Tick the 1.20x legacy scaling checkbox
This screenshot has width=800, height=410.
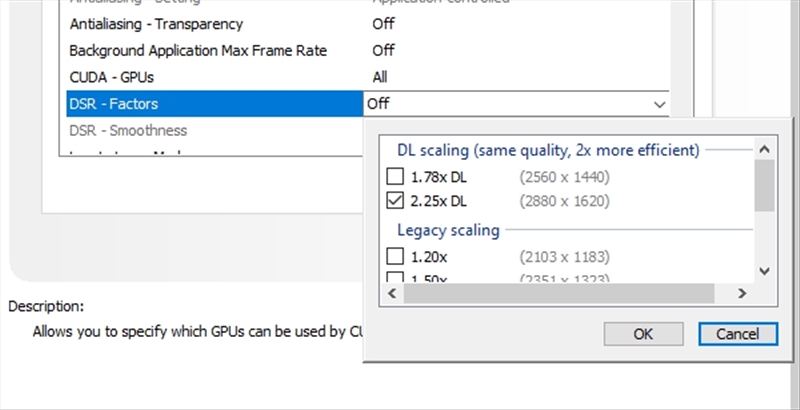[x=395, y=257]
